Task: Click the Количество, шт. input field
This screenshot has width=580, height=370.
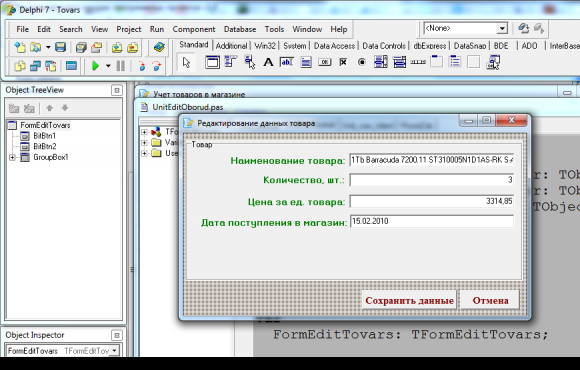Action: 432,180
